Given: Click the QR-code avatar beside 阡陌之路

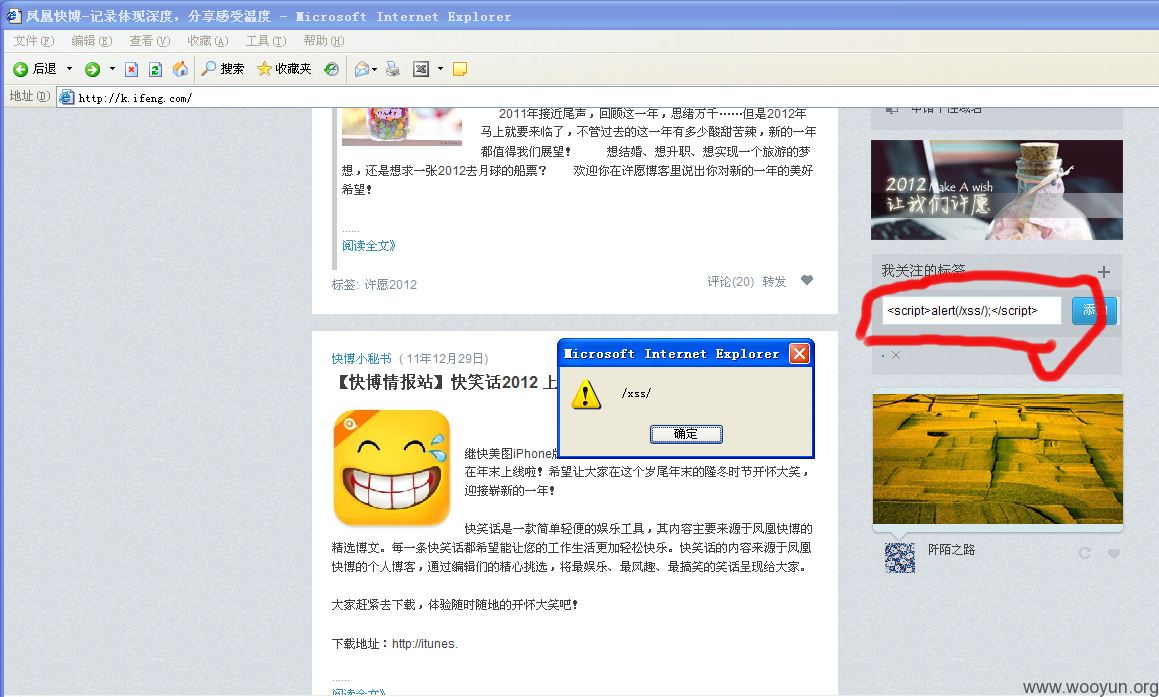Looking at the screenshot, I should [x=900, y=557].
